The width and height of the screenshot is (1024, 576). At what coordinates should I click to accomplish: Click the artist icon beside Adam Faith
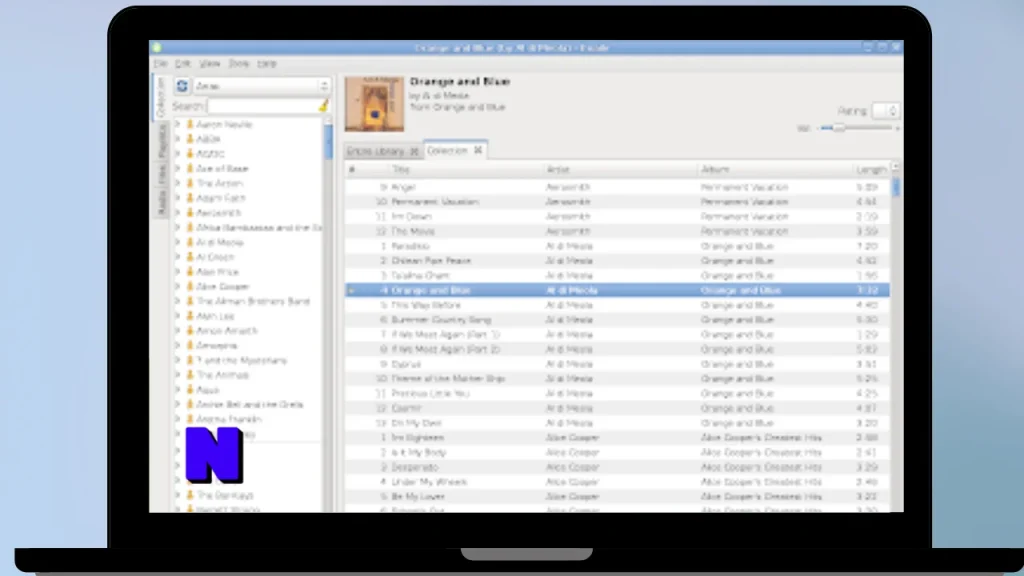[190, 198]
